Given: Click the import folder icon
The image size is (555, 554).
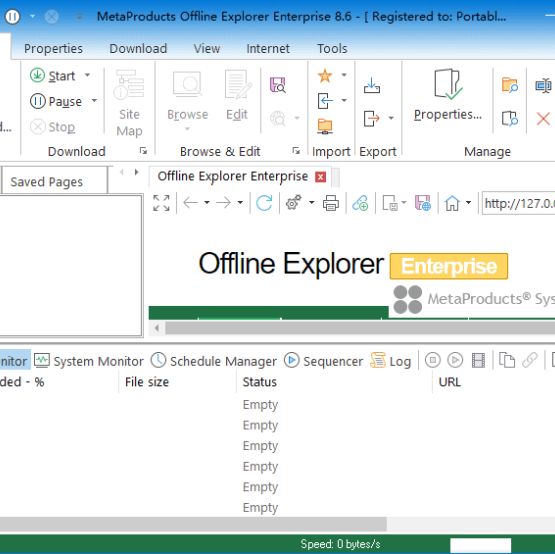Looking at the screenshot, I should (x=325, y=126).
